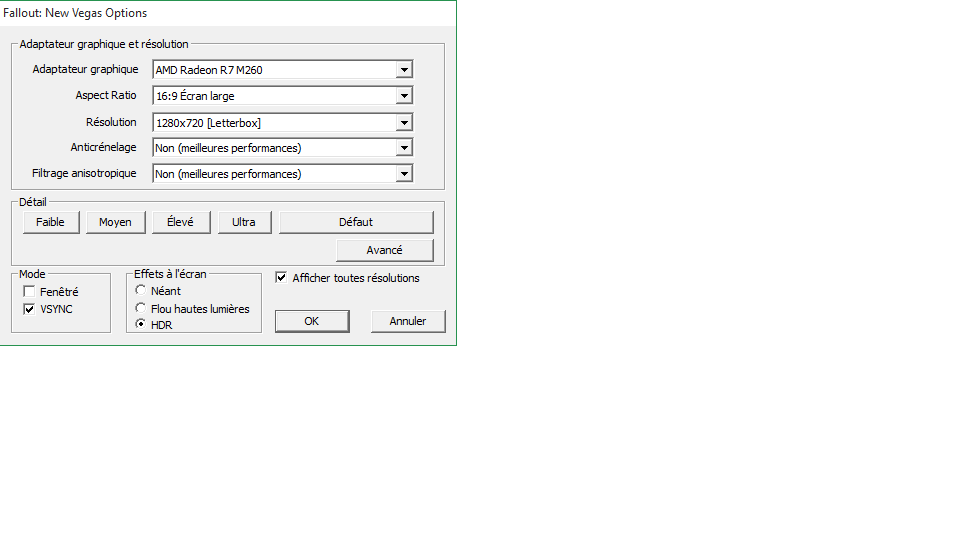The height and width of the screenshot is (540, 960).
Task: Set detail to Ultra
Action: coord(244,222)
